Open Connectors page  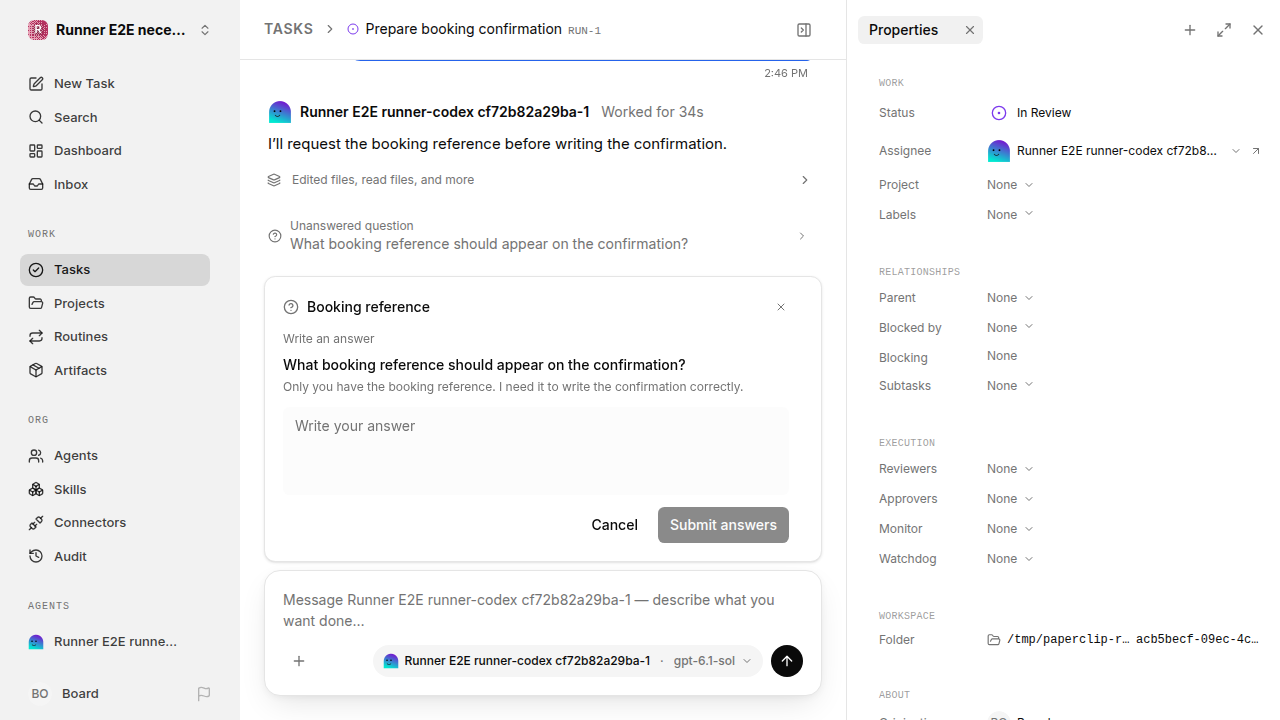click(x=115, y=523)
